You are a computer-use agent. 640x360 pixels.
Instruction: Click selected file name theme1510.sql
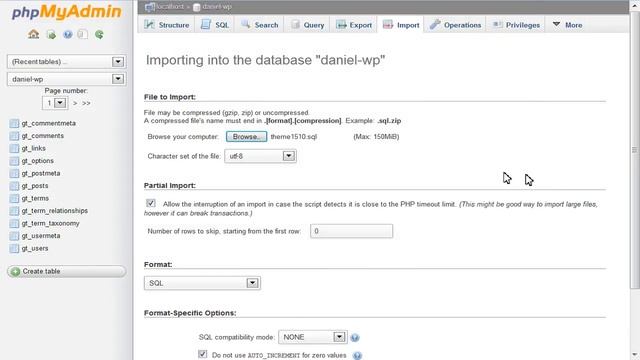click(x=294, y=137)
